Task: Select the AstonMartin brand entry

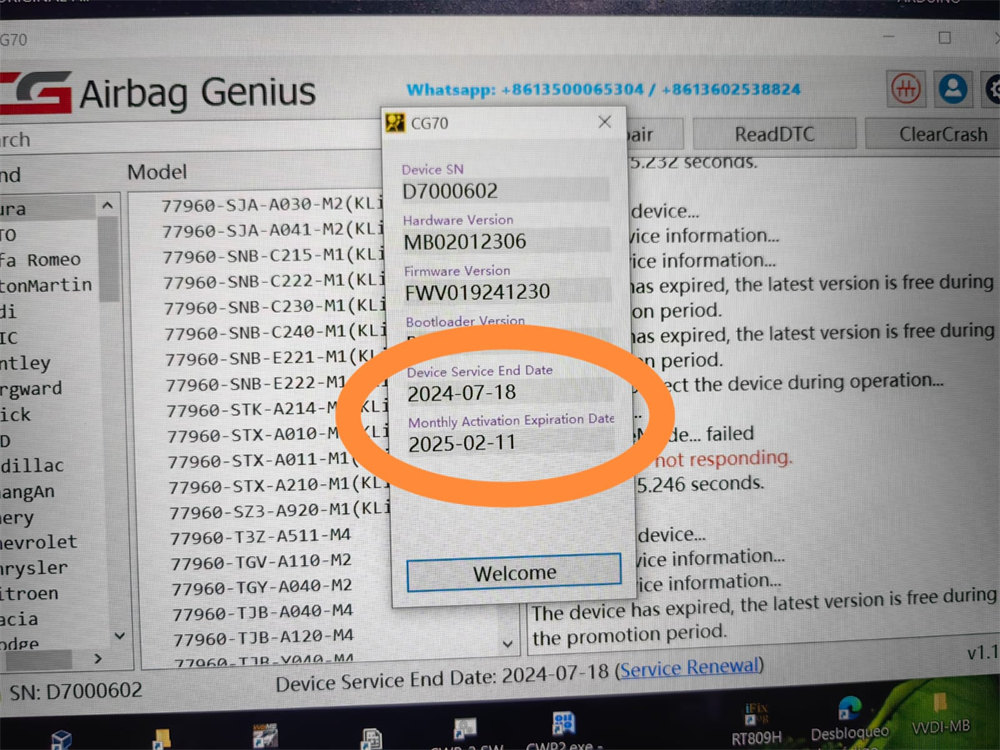Action: click(x=46, y=285)
